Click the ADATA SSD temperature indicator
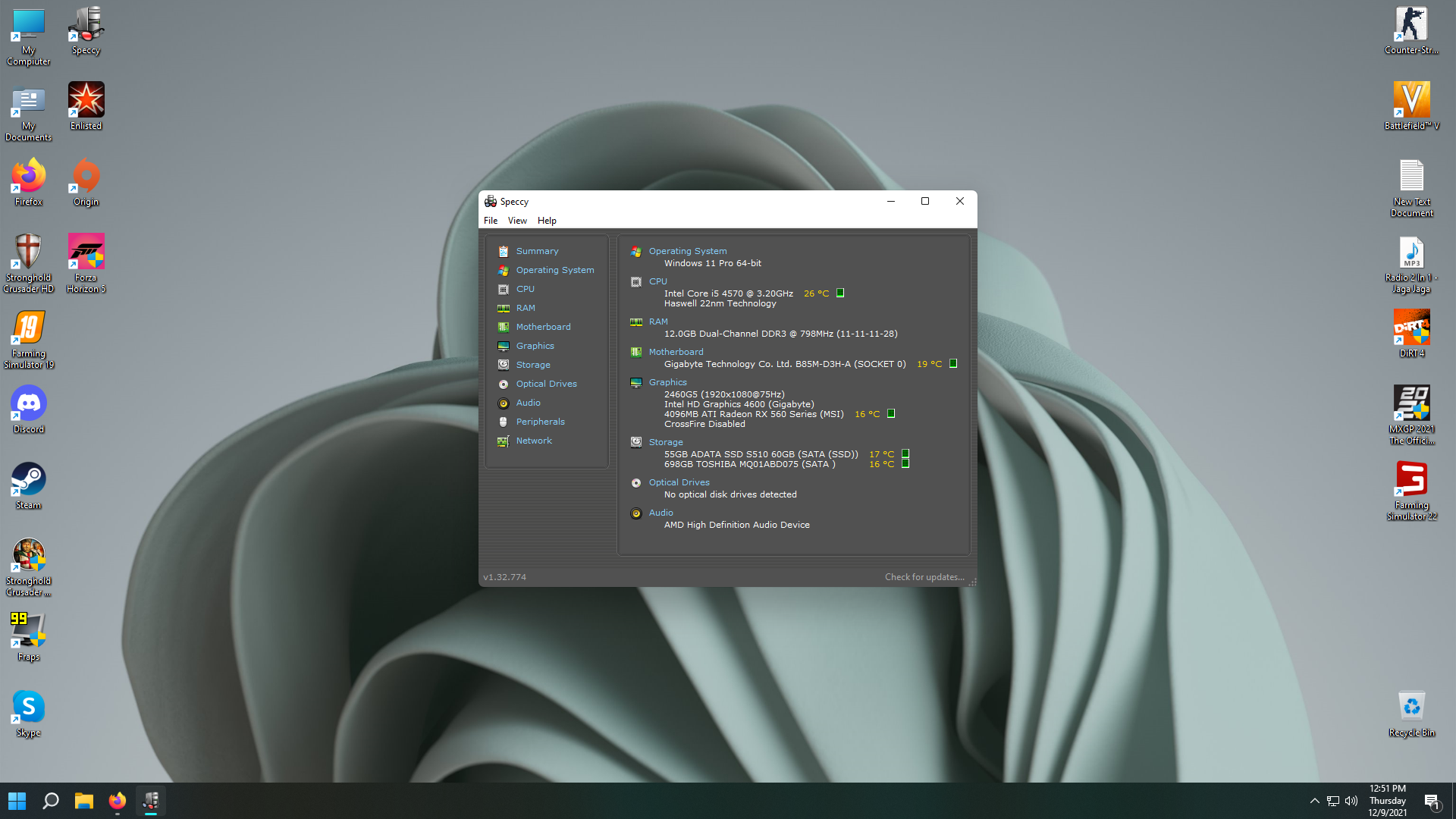The height and width of the screenshot is (819, 1456). click(905, 453)
